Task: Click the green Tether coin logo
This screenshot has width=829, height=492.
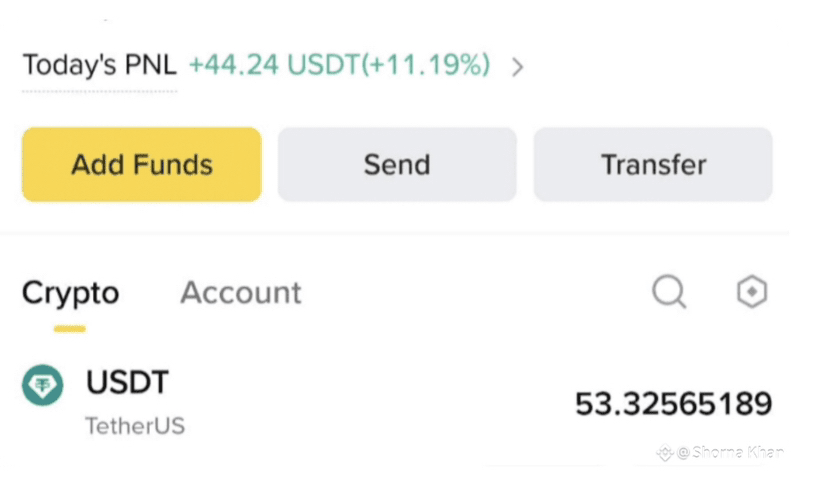Action: click(x=42, y=386)
